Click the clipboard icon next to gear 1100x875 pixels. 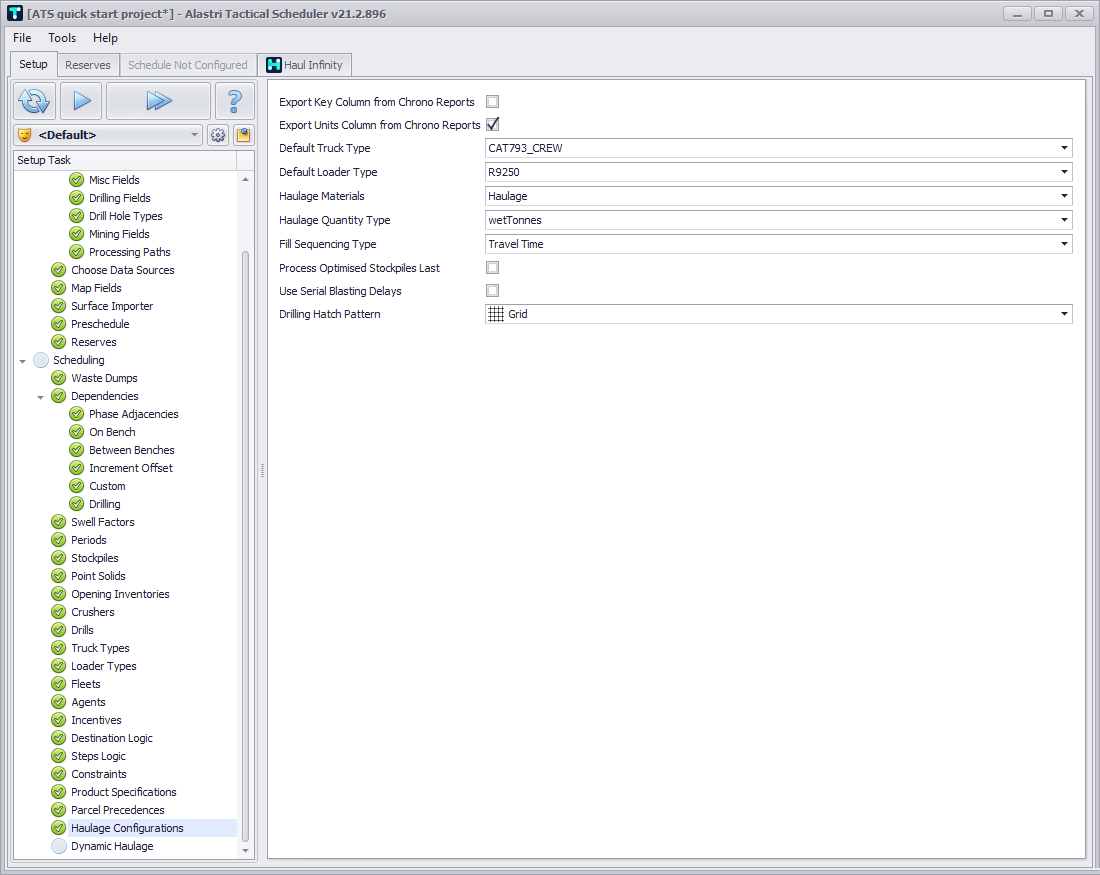click(243, 135)
